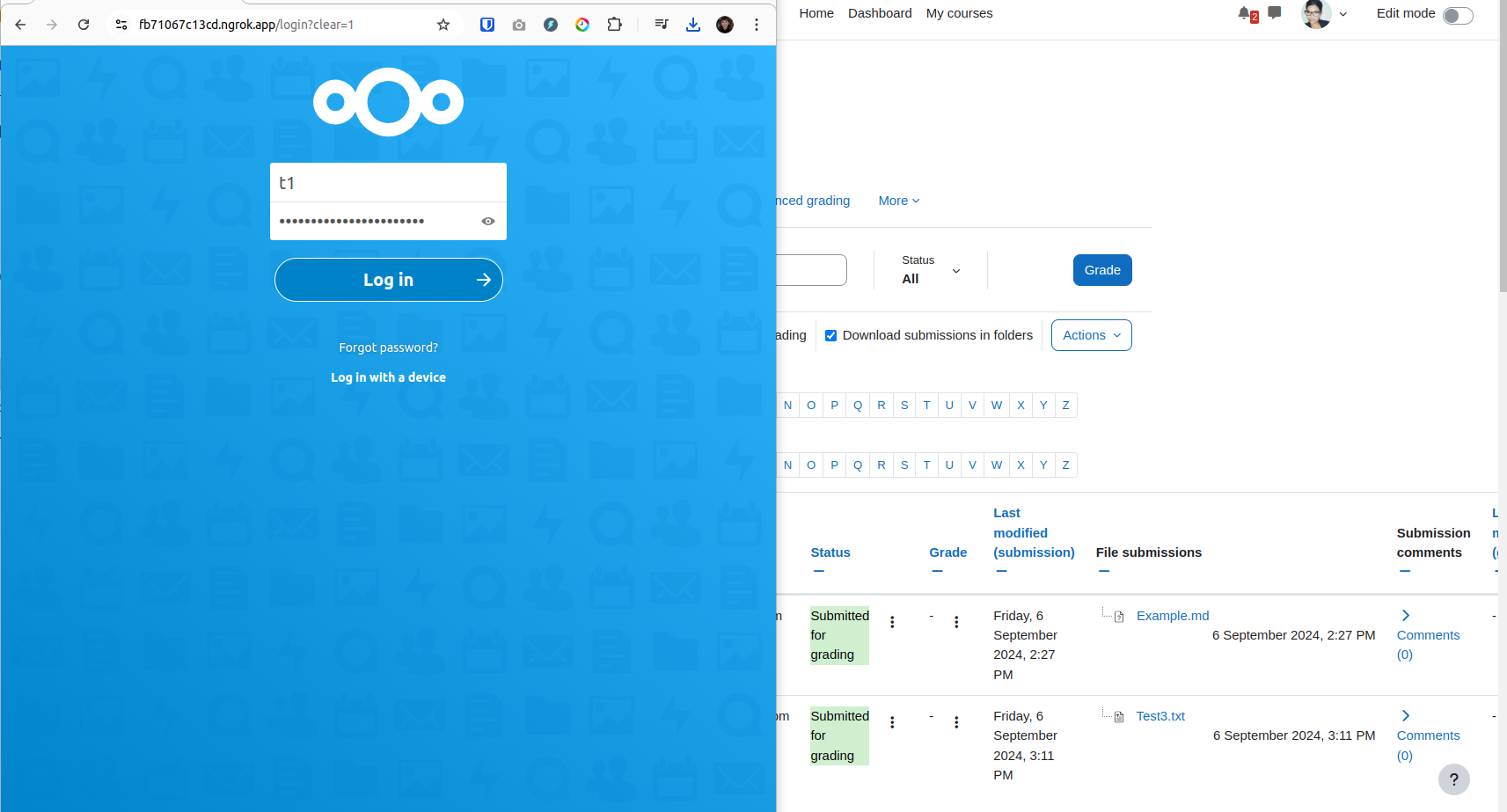Sort by the Grade column header
The height and width of the screenshot is (812, 1507).
(x=947, y=552)
